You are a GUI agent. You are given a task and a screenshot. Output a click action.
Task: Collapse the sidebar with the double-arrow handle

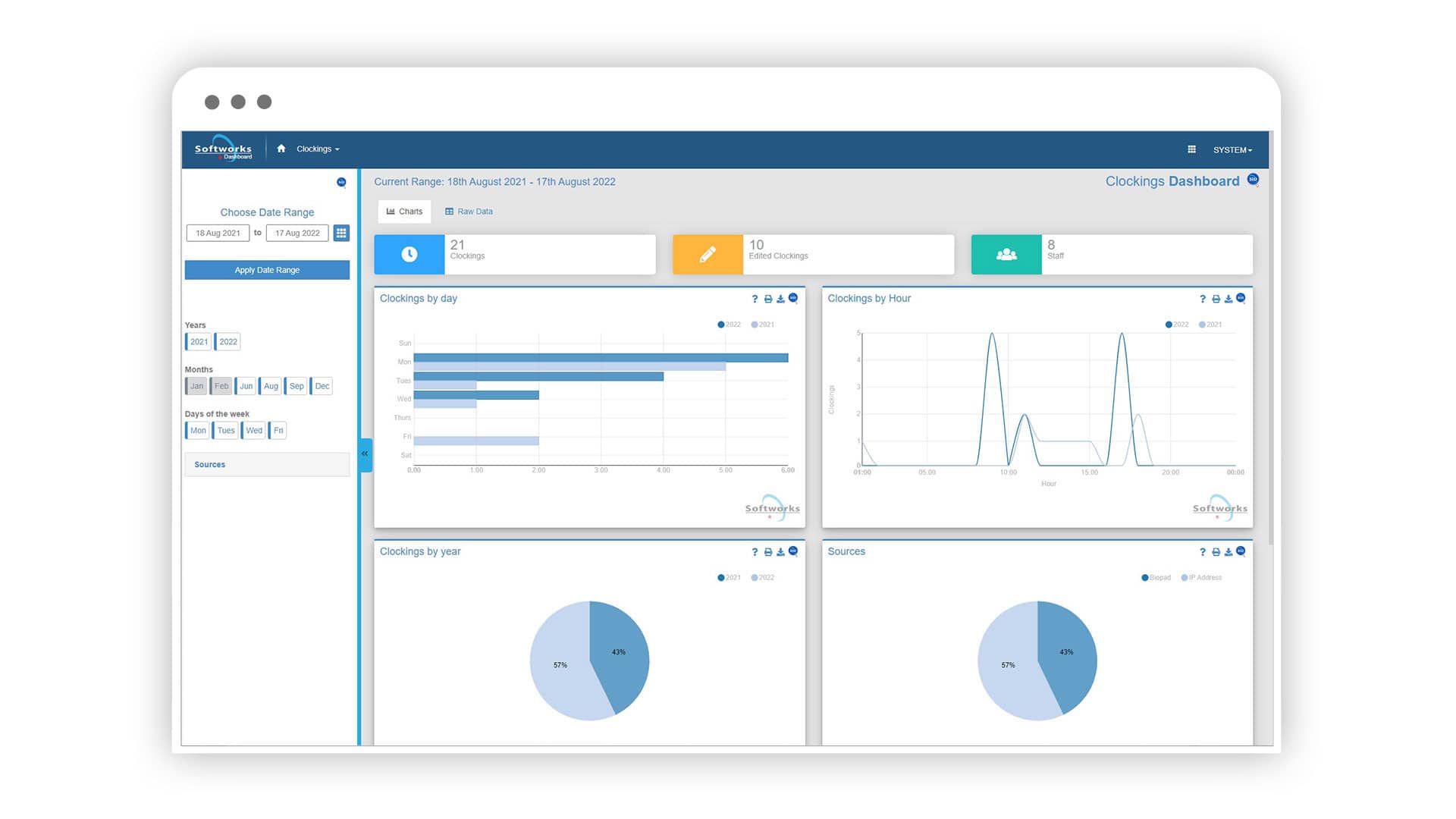[366, 453]
